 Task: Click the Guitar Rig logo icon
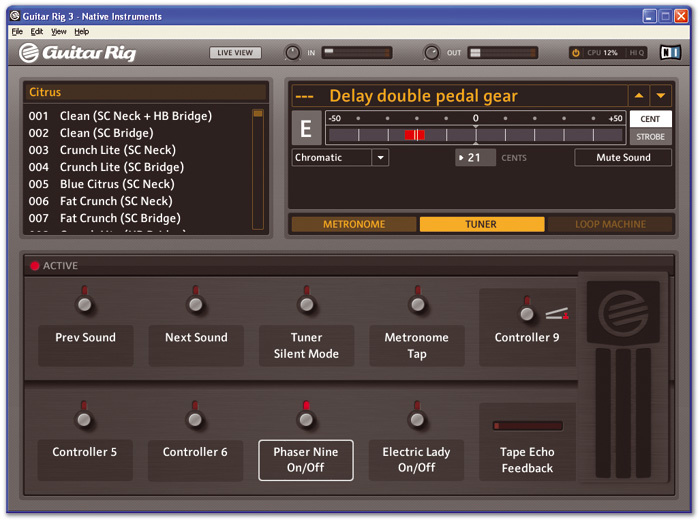pyautogui.click(x=29, y=53)
